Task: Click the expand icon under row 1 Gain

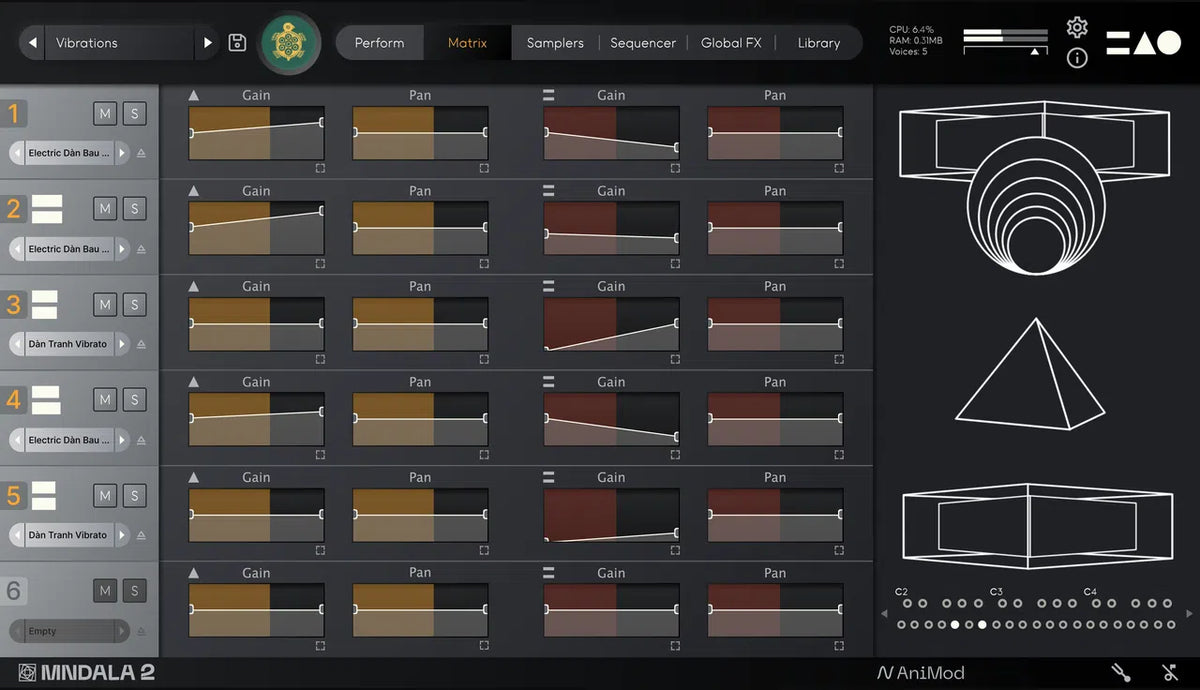Action: pyautogui.click(x=320, y=168)
